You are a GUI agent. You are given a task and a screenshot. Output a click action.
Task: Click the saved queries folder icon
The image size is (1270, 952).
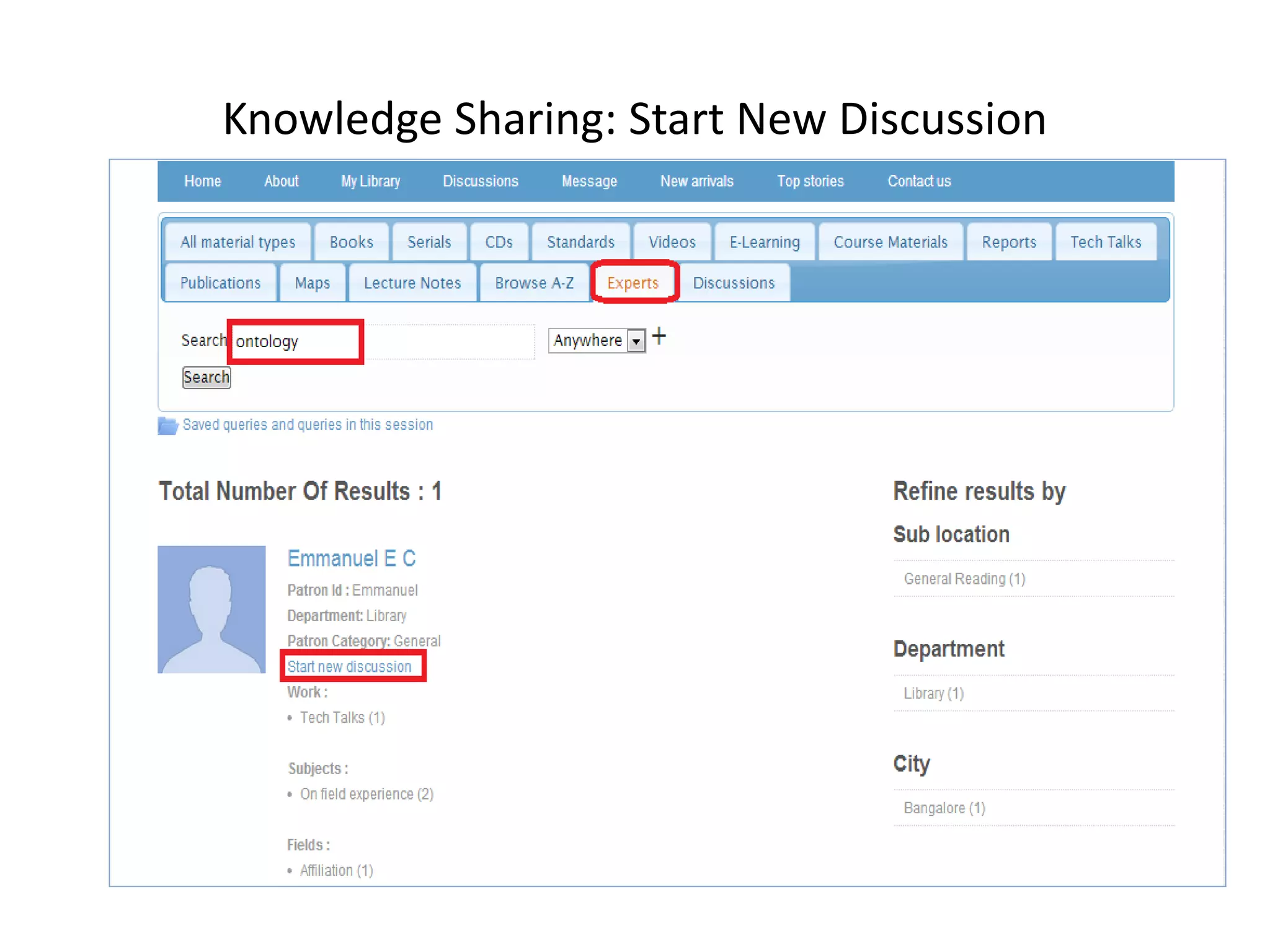(x=167, y=426)
